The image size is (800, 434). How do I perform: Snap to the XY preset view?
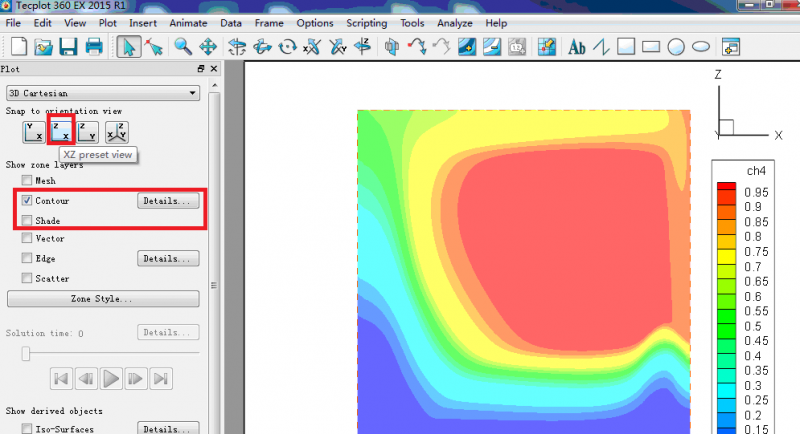[34, 132]
